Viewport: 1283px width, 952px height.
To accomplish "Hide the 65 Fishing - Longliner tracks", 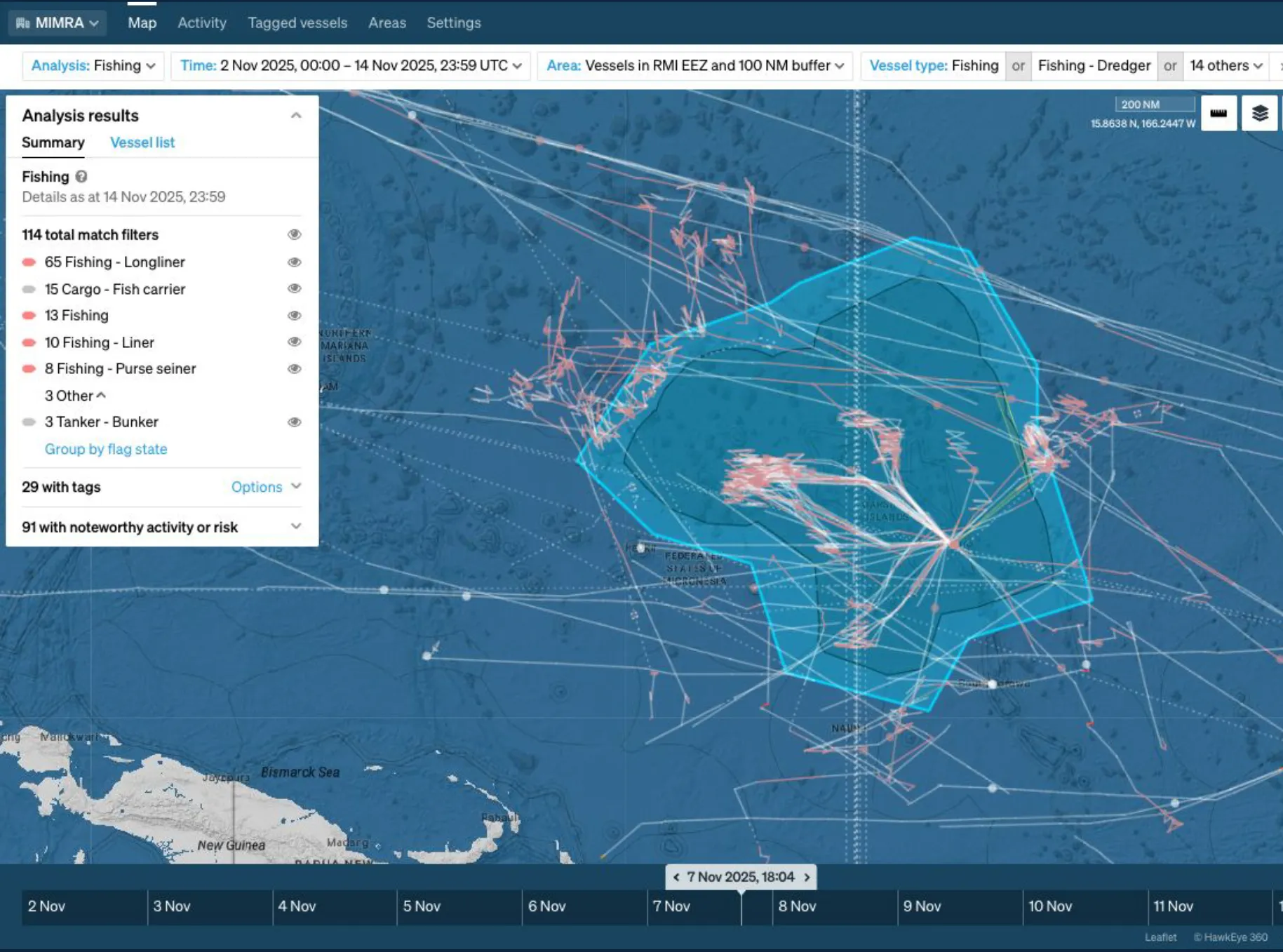I will pos(295,262).
